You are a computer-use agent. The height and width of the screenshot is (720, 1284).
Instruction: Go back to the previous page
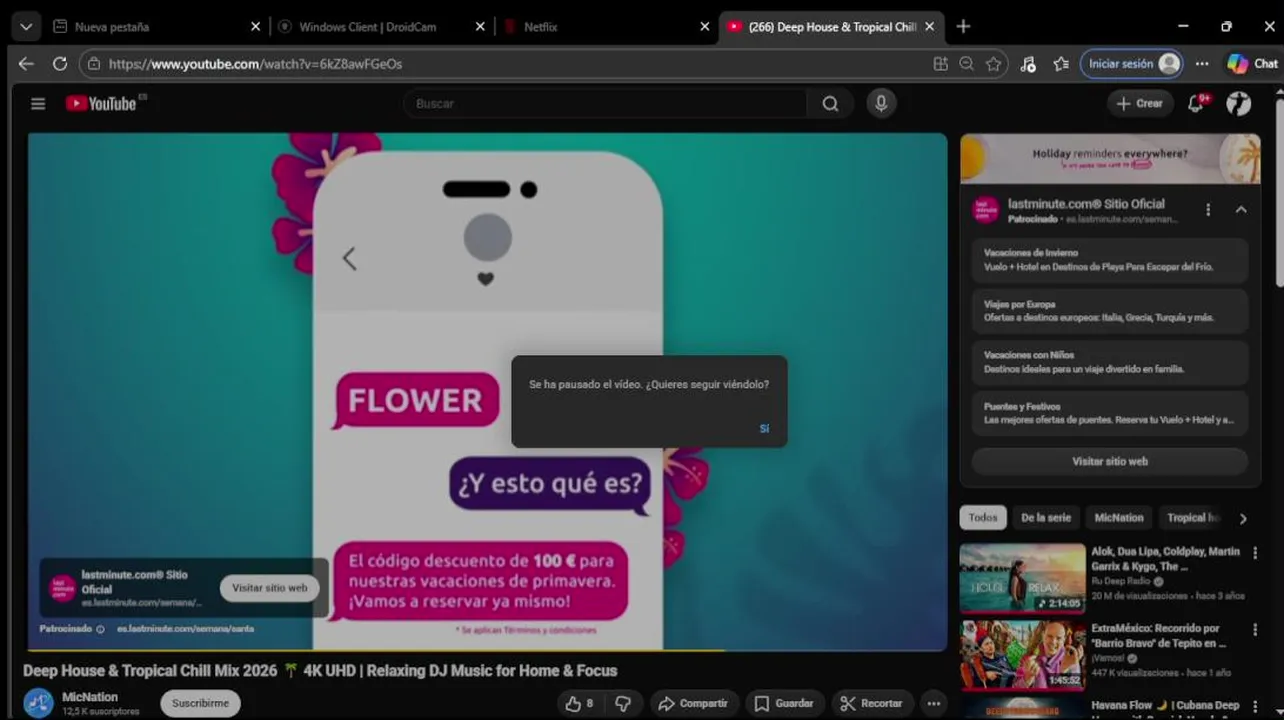26,64
